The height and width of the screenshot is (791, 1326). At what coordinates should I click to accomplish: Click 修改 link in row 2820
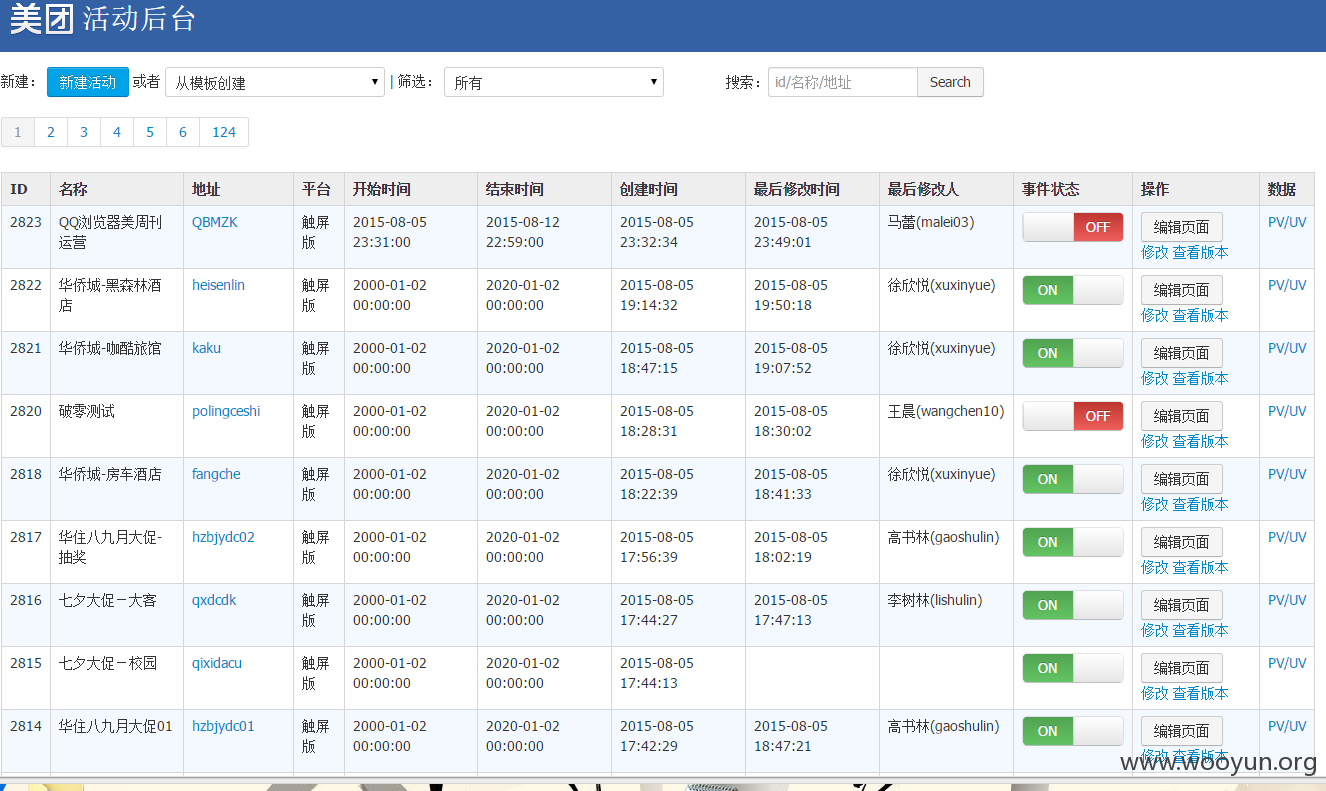[1155, 441]
